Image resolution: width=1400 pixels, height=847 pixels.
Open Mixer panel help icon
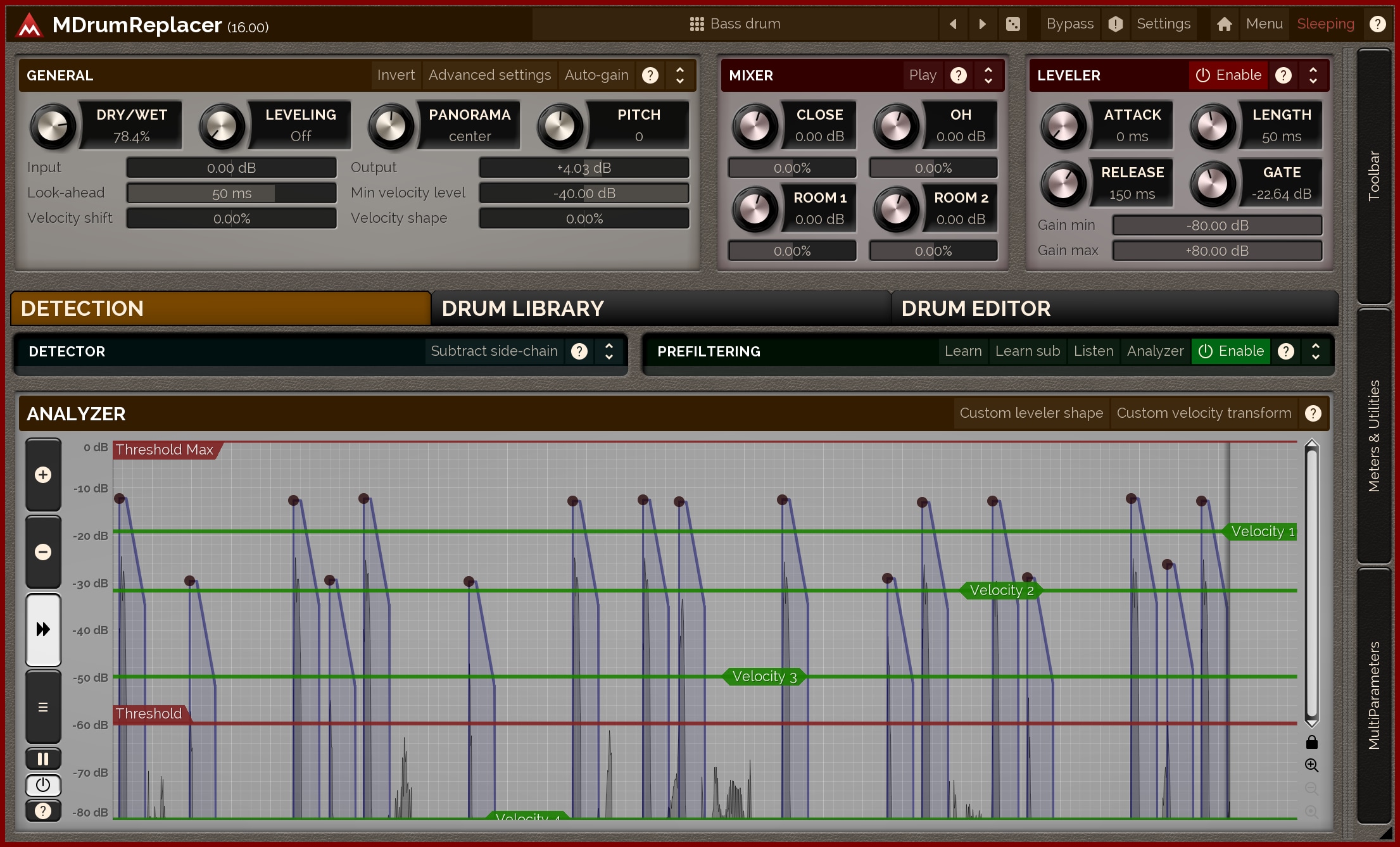[x=959, y=75]
